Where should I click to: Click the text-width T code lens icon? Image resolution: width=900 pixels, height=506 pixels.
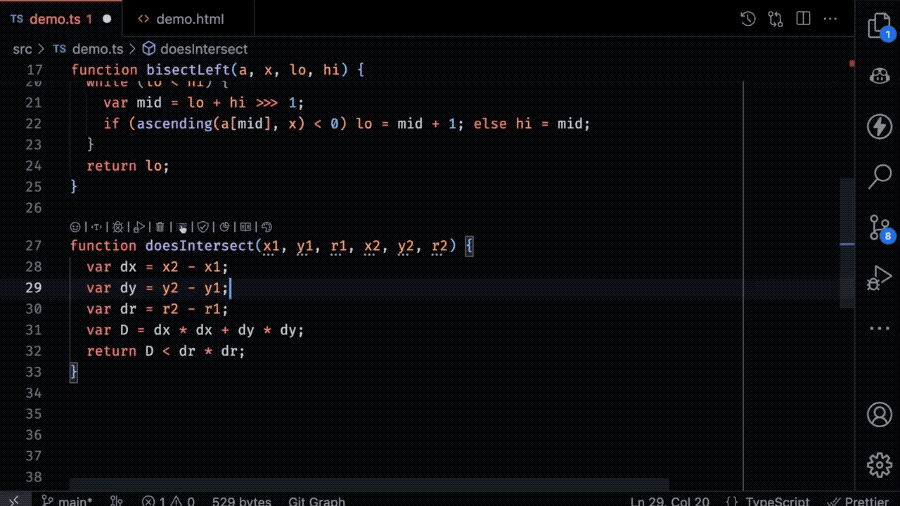pyautogui.click(x=96, y=227)
